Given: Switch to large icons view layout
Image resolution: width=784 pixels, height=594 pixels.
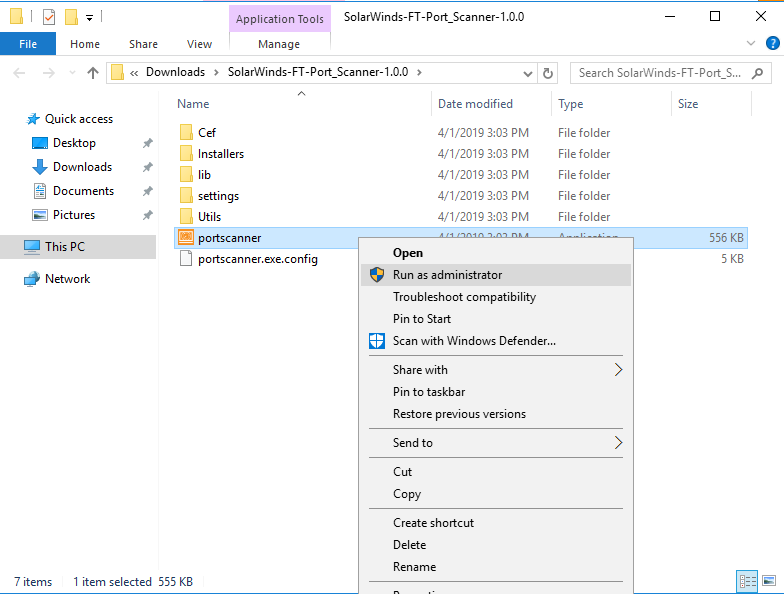Looking at the screenshot, I should tap(769, 581).
